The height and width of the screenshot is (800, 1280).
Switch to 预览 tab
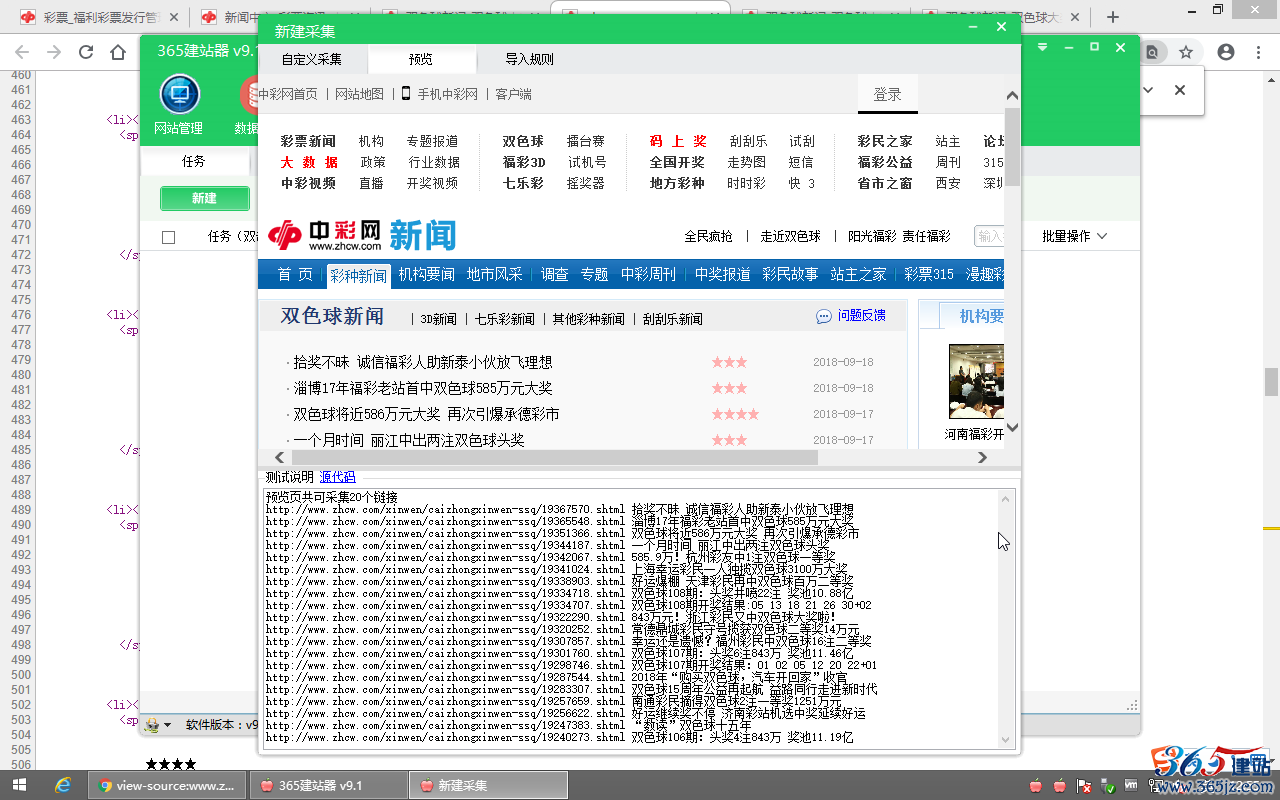(421, 59)
